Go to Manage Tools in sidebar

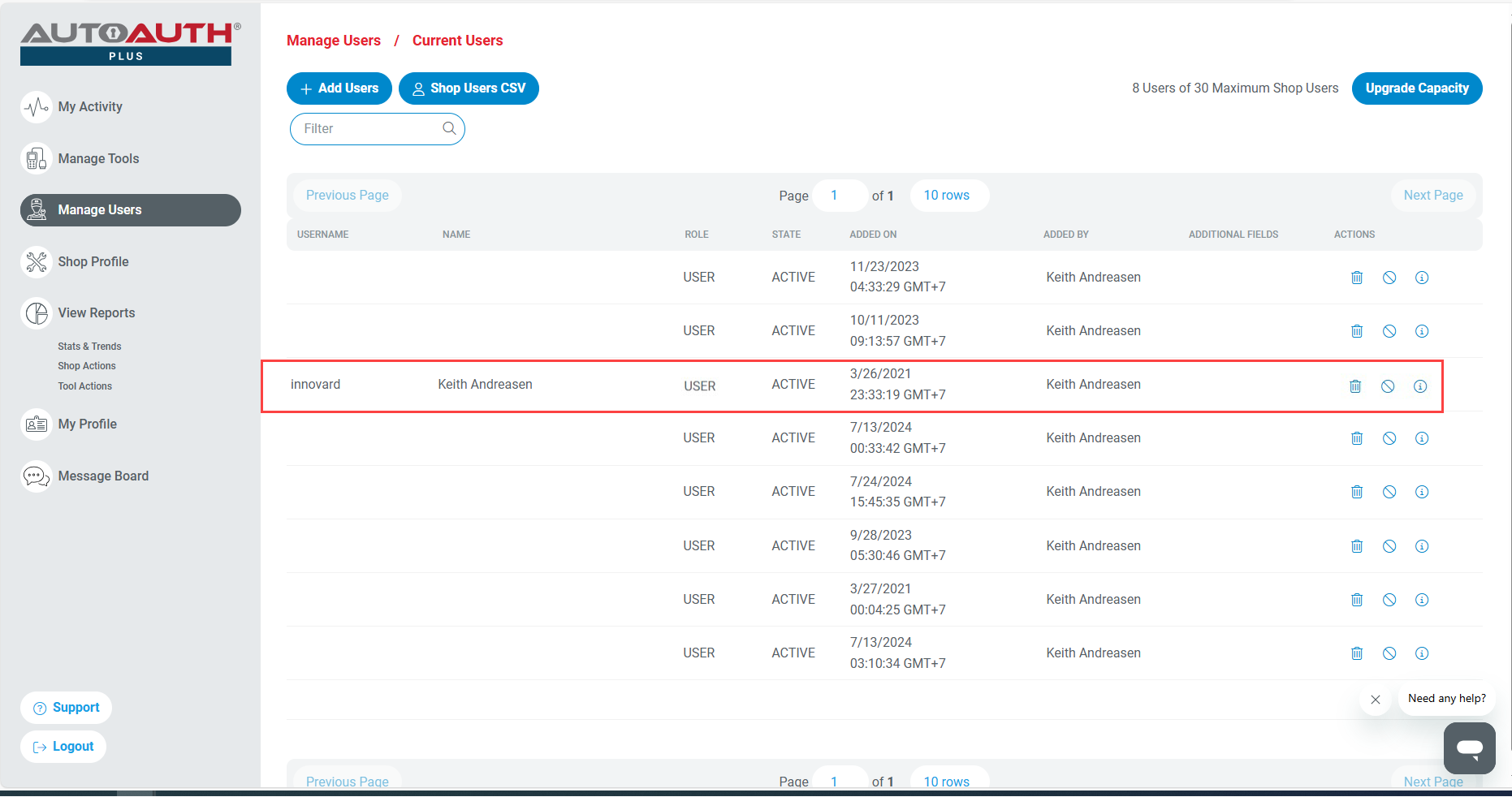(97, 159)
